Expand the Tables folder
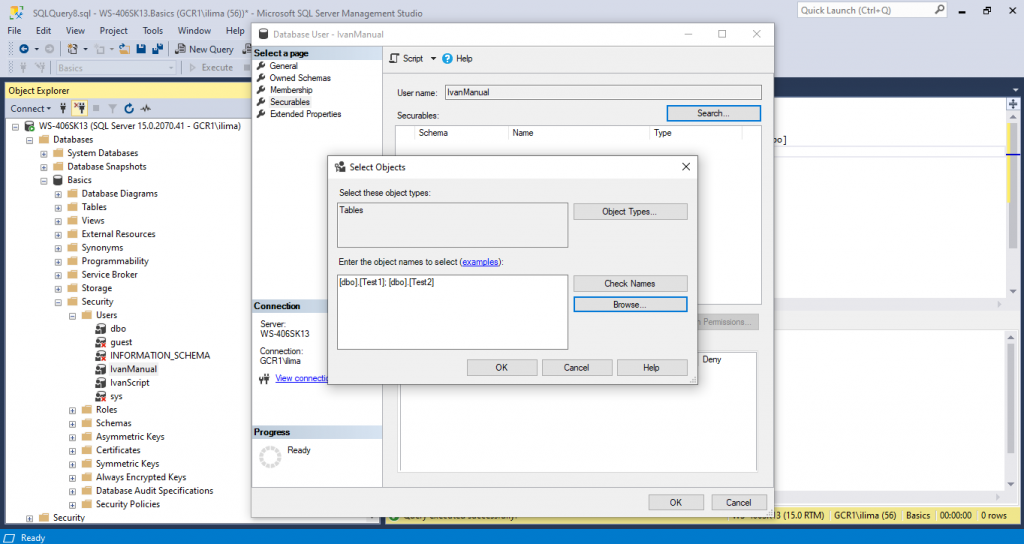Viewport: 1024px width, 544px height. coord(58,208)
